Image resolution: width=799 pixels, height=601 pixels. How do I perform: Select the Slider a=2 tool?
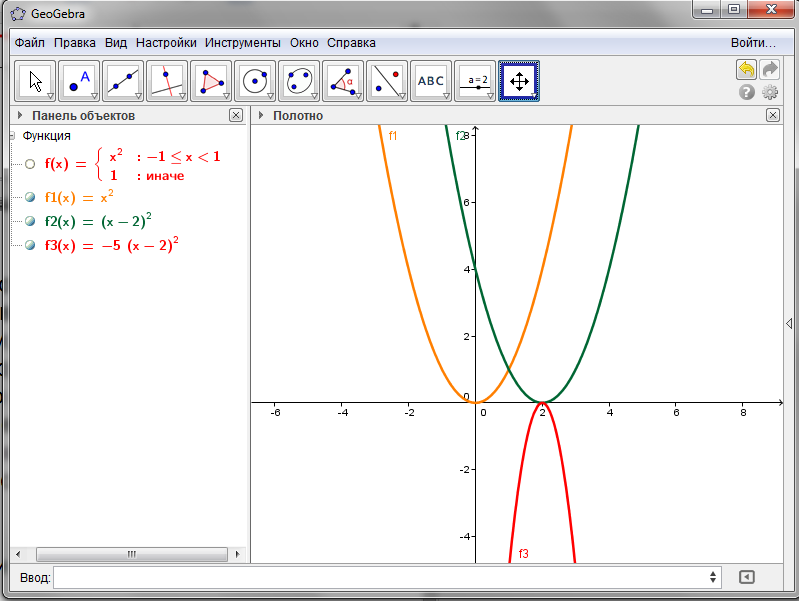[475, 81]
